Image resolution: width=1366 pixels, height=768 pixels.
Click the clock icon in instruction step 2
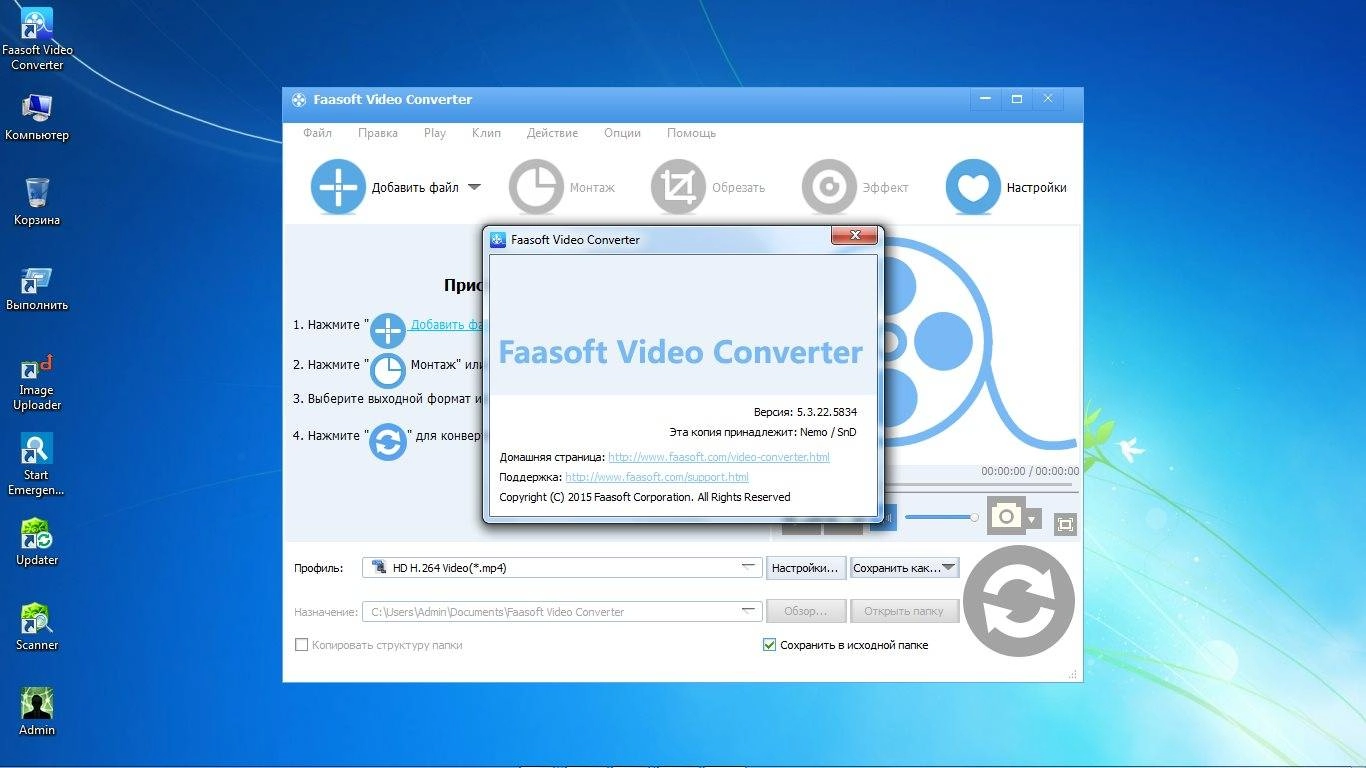(x=388, y=369)
